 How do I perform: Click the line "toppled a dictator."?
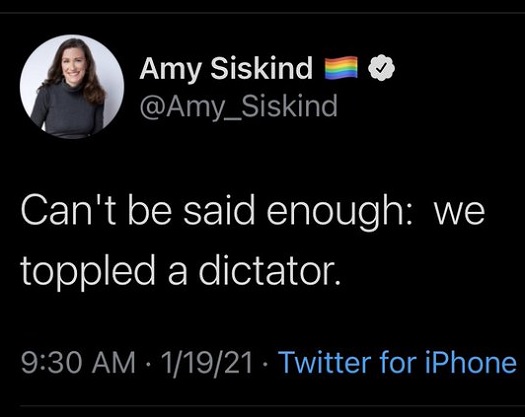click(x=181, y=269)
